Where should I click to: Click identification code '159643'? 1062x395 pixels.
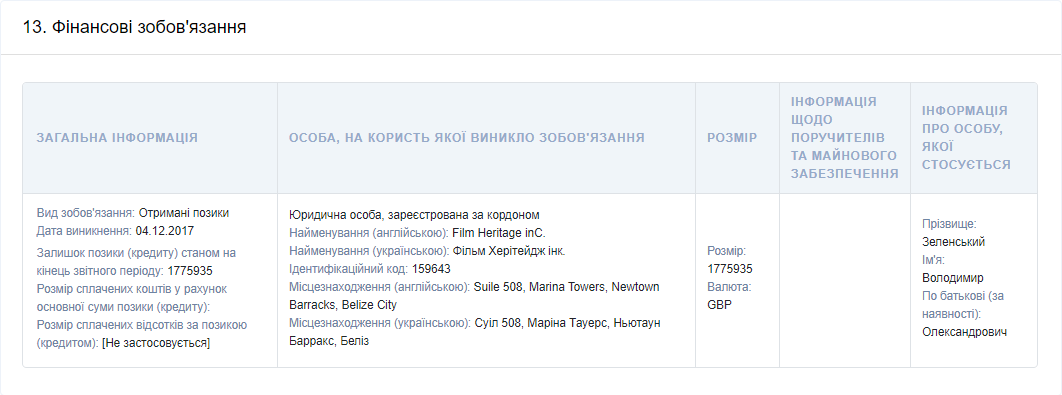tap(431, 269)
